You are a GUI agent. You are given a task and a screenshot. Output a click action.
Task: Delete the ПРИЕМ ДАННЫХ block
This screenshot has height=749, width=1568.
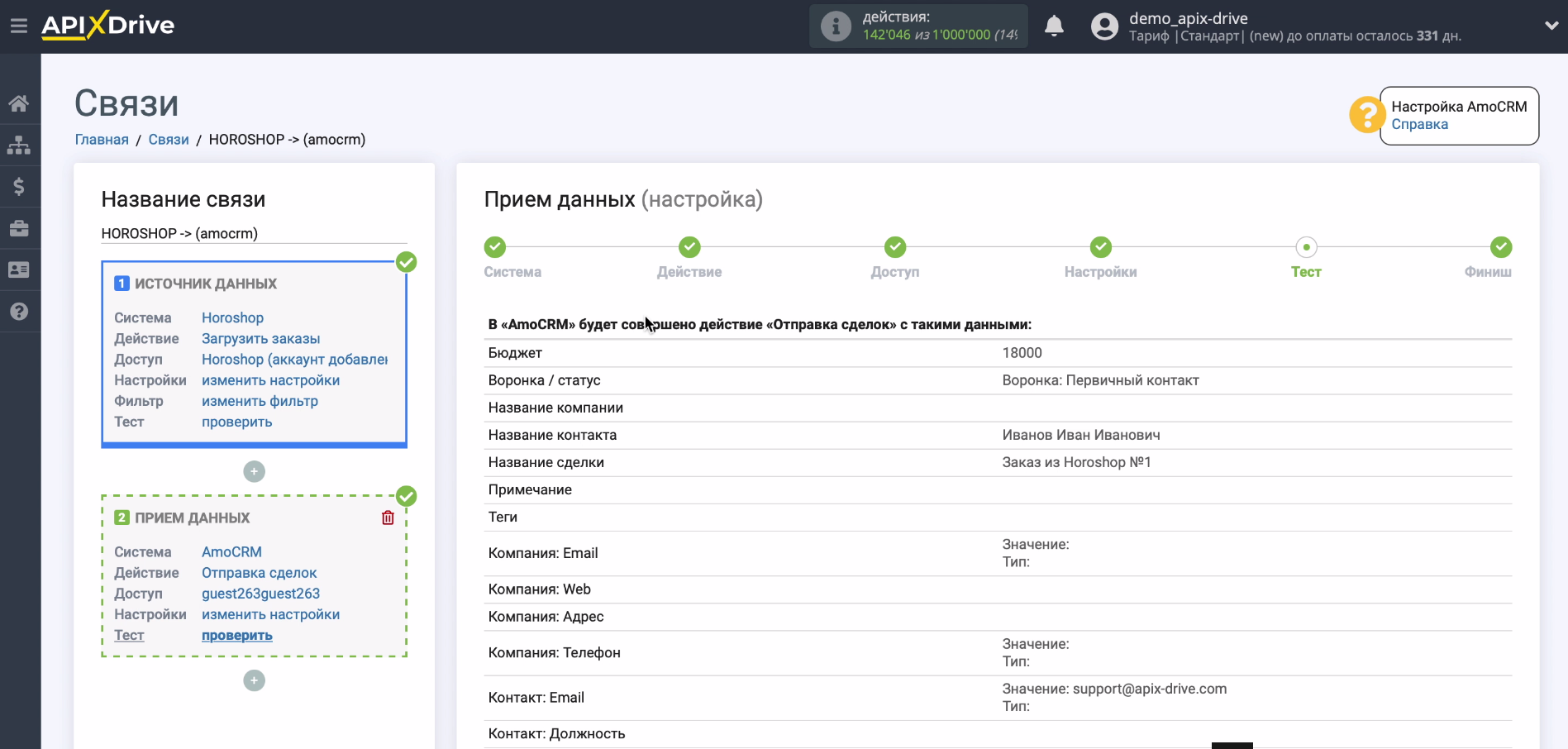coord(388,518)
